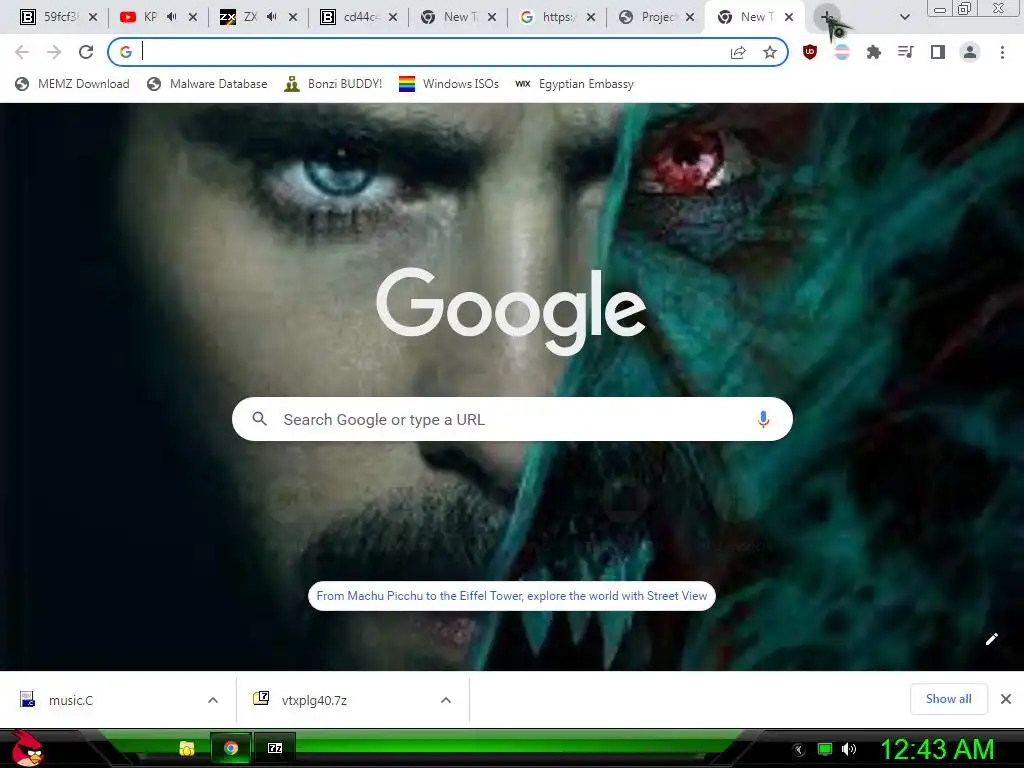Open the MEMZ Download bookmark

coord(72,84)
